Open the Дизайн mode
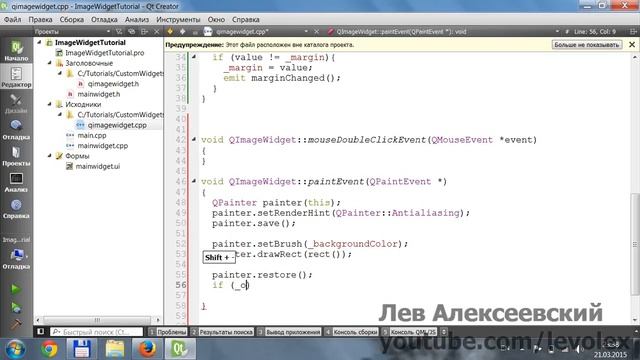Image resolution: width=640 pixels, height=360 pixels. pyautogui.click(x=16, y=104)
